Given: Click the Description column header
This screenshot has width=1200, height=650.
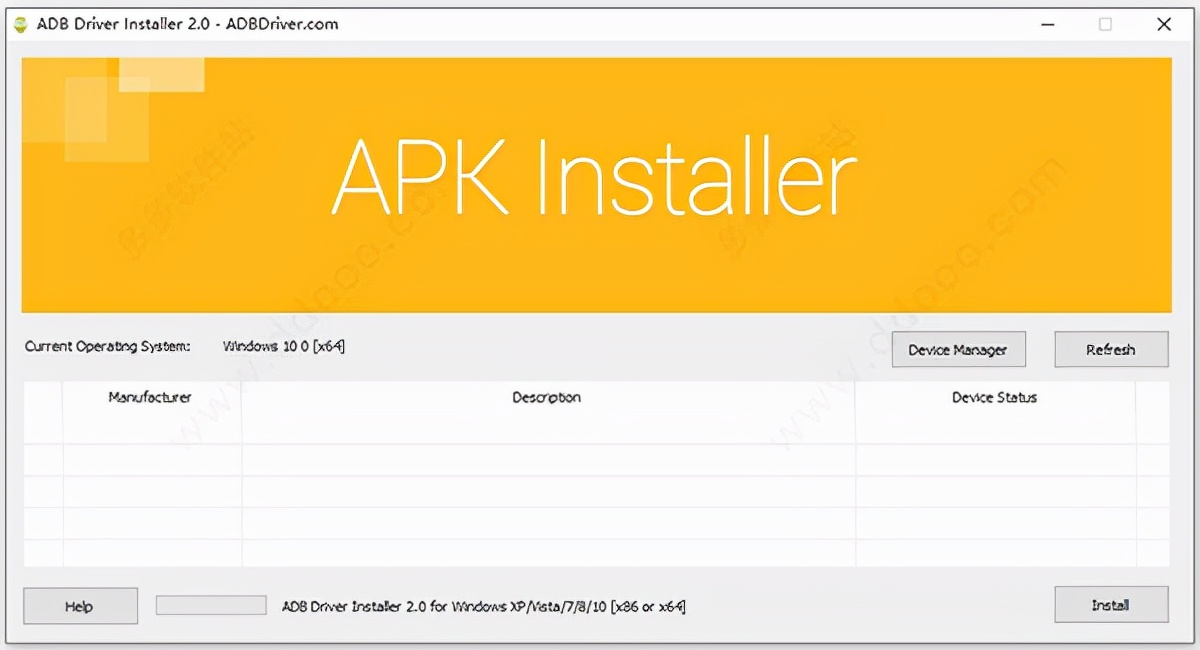Looking at the screenshot, I should [x=547, y=397].
